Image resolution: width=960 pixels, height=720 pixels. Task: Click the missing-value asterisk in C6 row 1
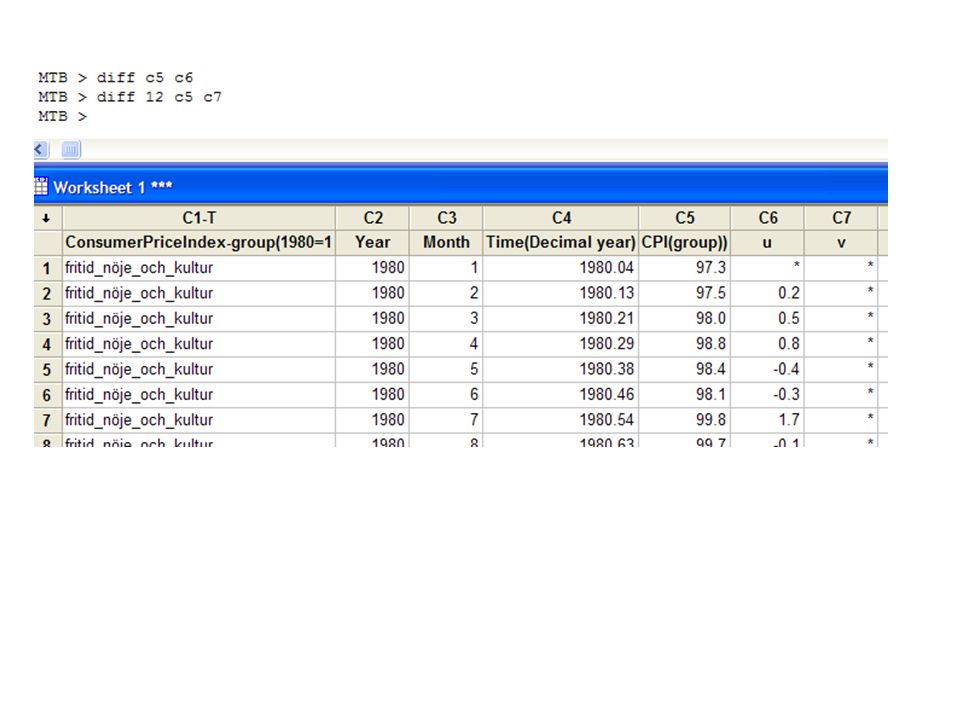point(797,266)
